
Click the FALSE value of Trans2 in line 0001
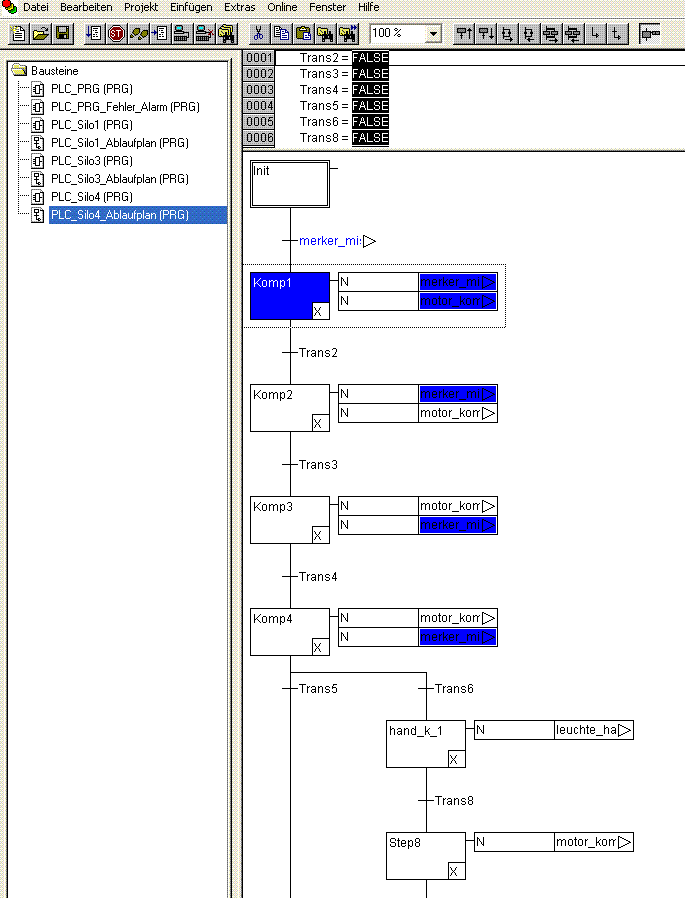click(370, 58)
